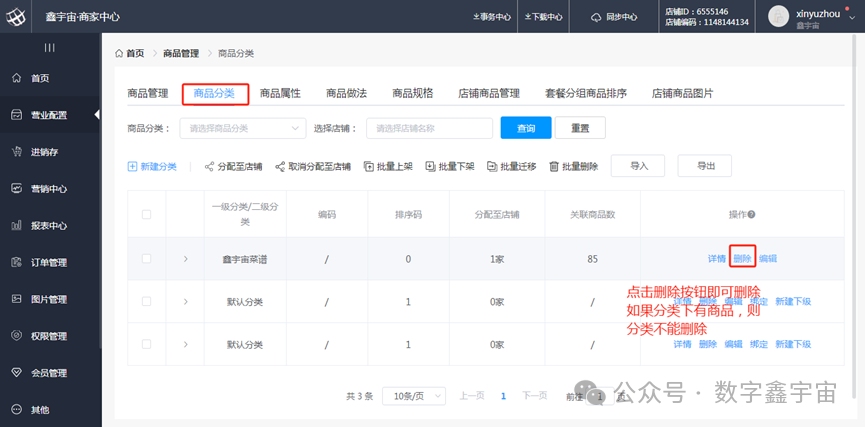Go to 下一页 in pagination

pyautogui.click(x=535, y=396)
